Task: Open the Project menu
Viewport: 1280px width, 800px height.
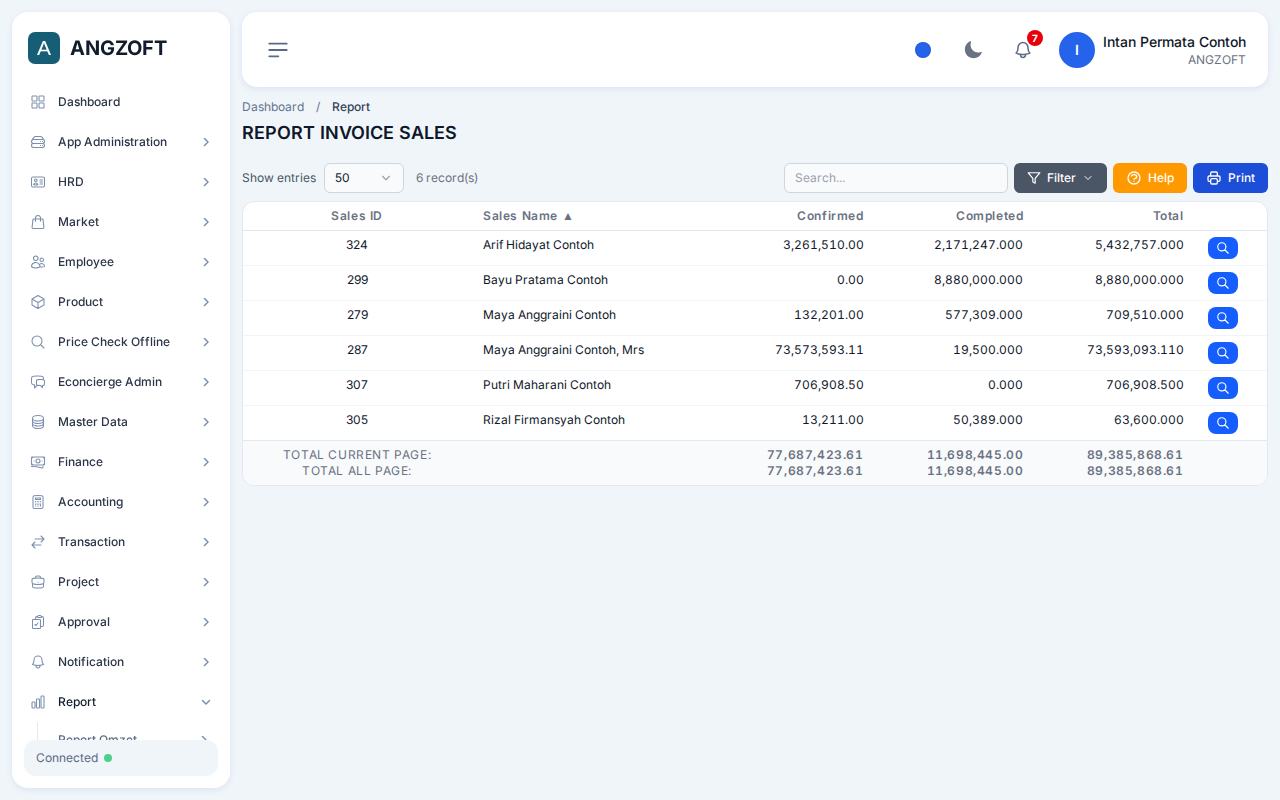Action: click(x=121, y=582)
